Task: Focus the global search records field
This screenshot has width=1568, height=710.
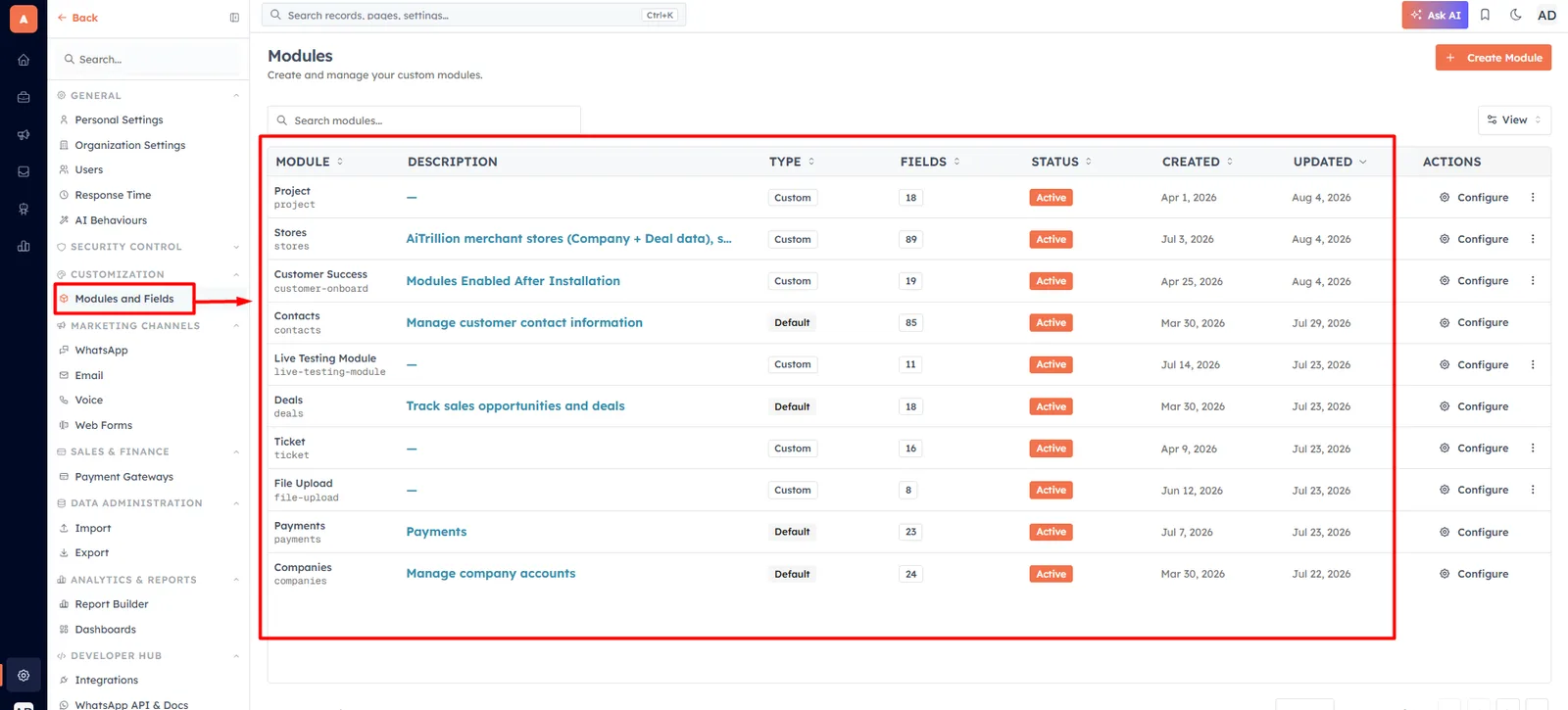Action: click(x=474, y=15)
